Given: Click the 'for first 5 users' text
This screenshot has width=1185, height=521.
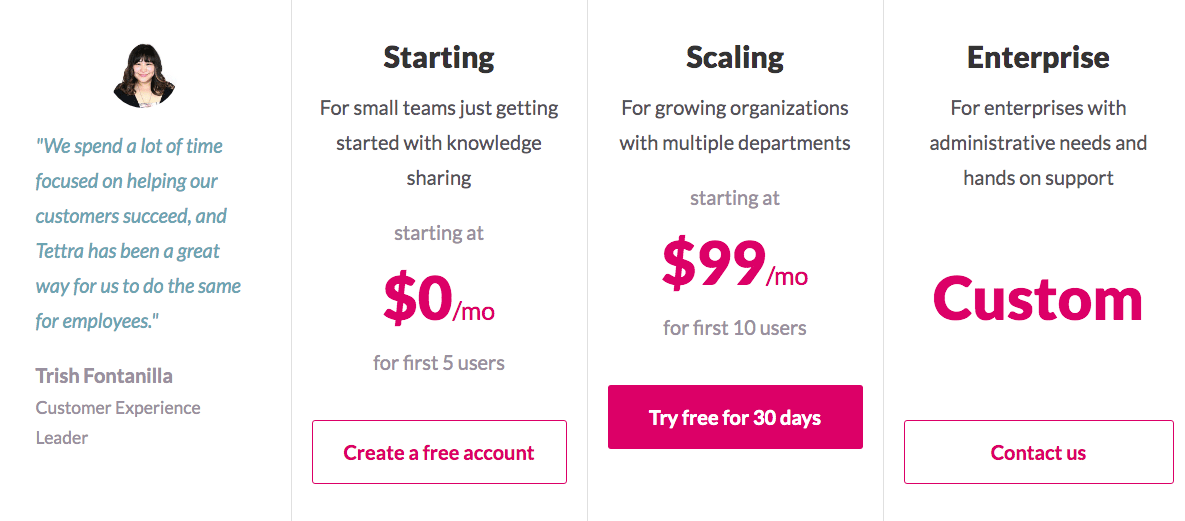Looking at the screenshot, I should click(439, 363).
